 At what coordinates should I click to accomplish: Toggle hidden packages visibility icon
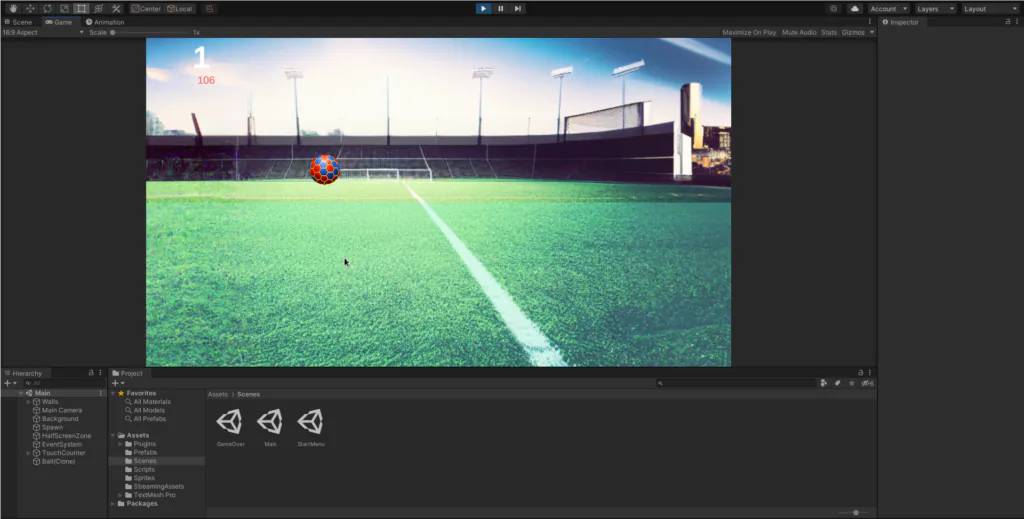pos(867,383)
